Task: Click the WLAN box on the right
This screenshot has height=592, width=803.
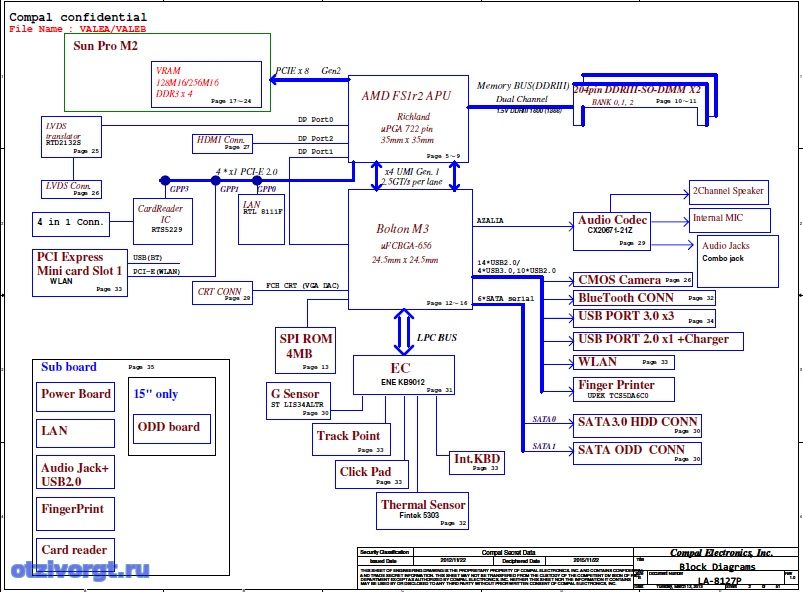Action: click(x=623, y=362)
